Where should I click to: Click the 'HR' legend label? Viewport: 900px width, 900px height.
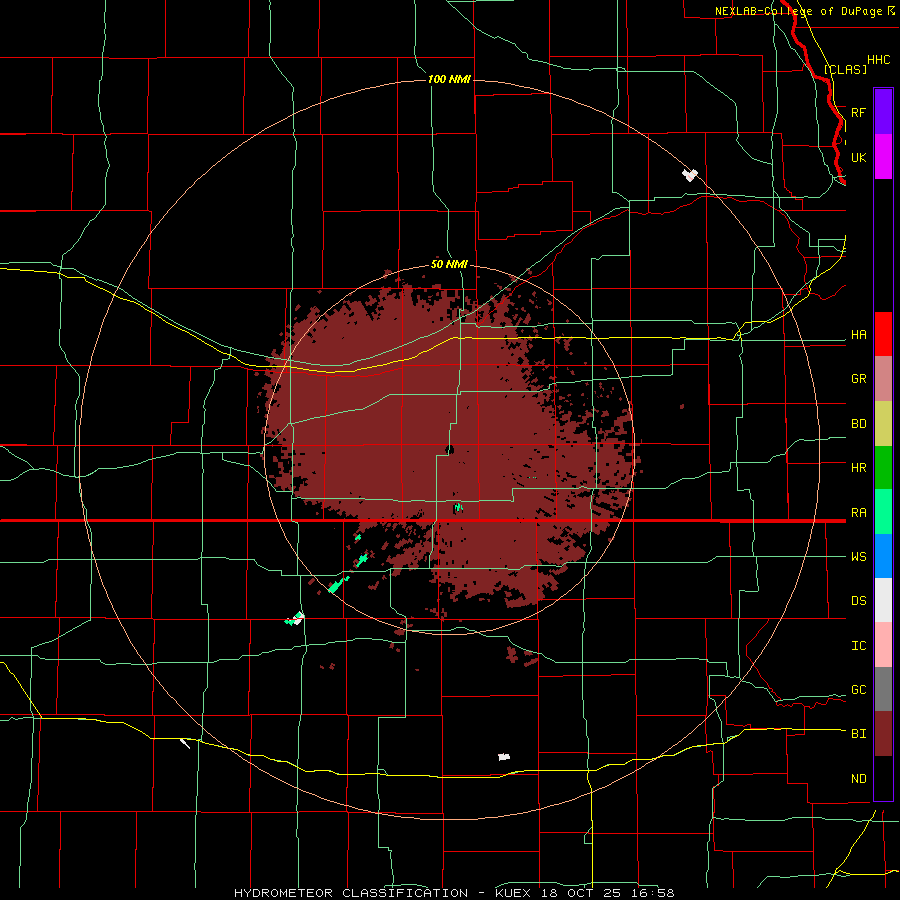pyautogui.click(x=858, y=468)
